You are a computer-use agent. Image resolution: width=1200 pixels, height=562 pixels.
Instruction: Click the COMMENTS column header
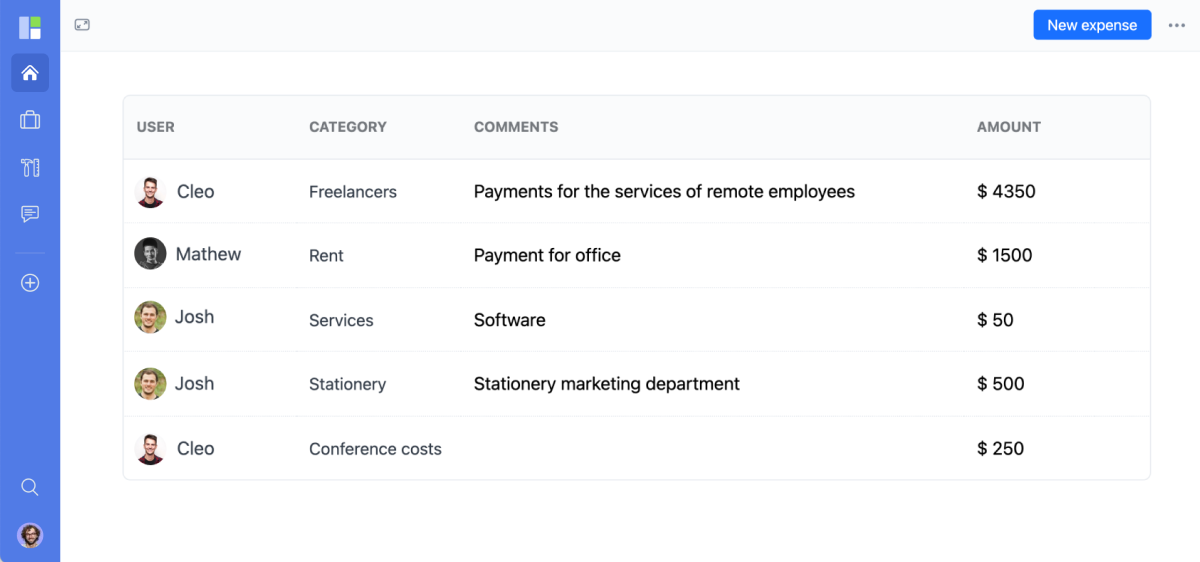[516, 127]
